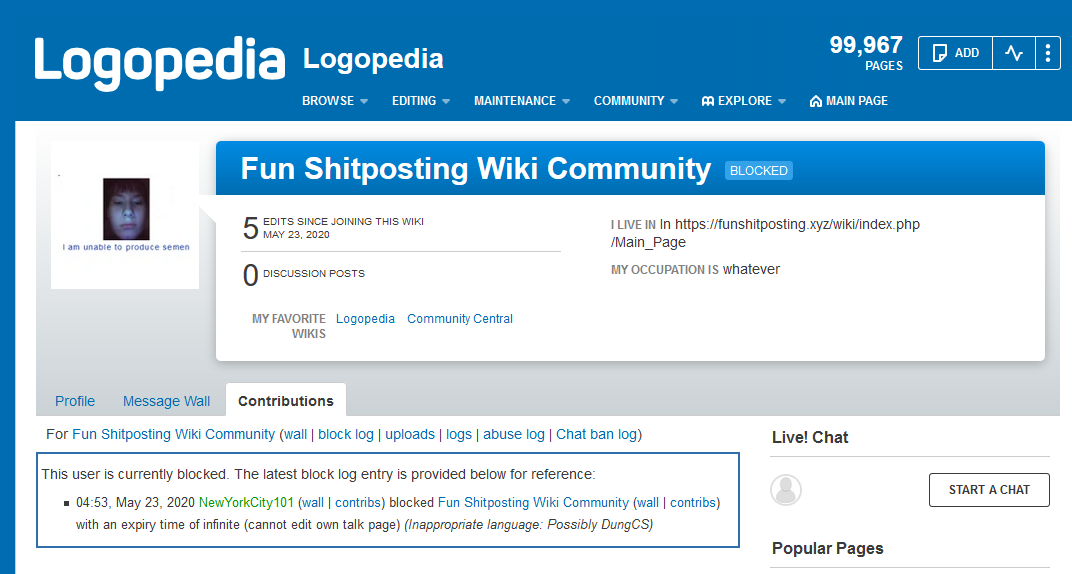Open the wall link in the header line
Screen dimensions: 1072x574
(x=295, y=434)
